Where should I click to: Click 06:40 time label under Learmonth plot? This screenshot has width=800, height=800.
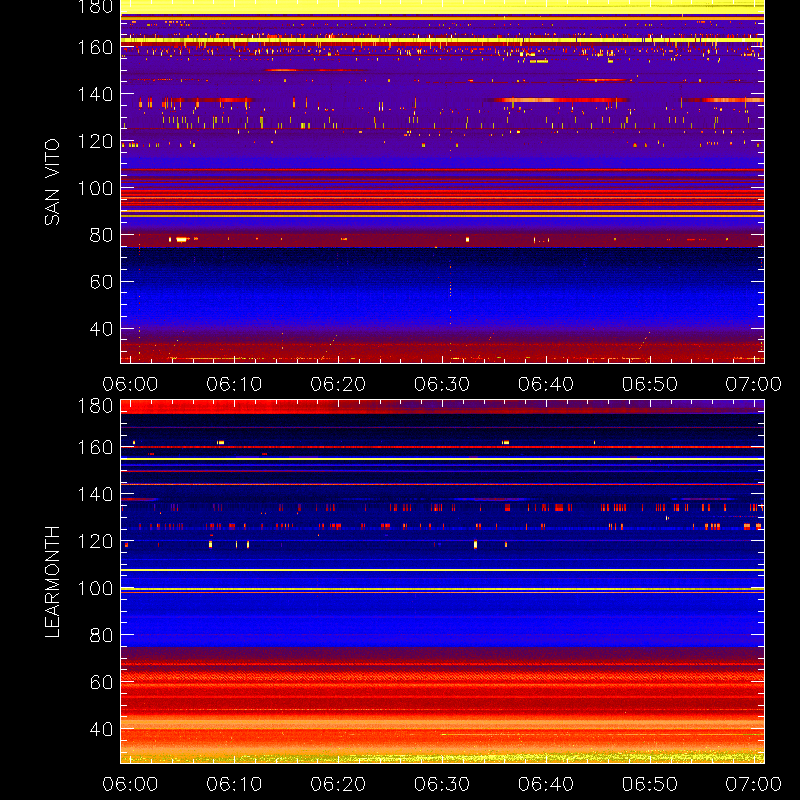[546, 784]
